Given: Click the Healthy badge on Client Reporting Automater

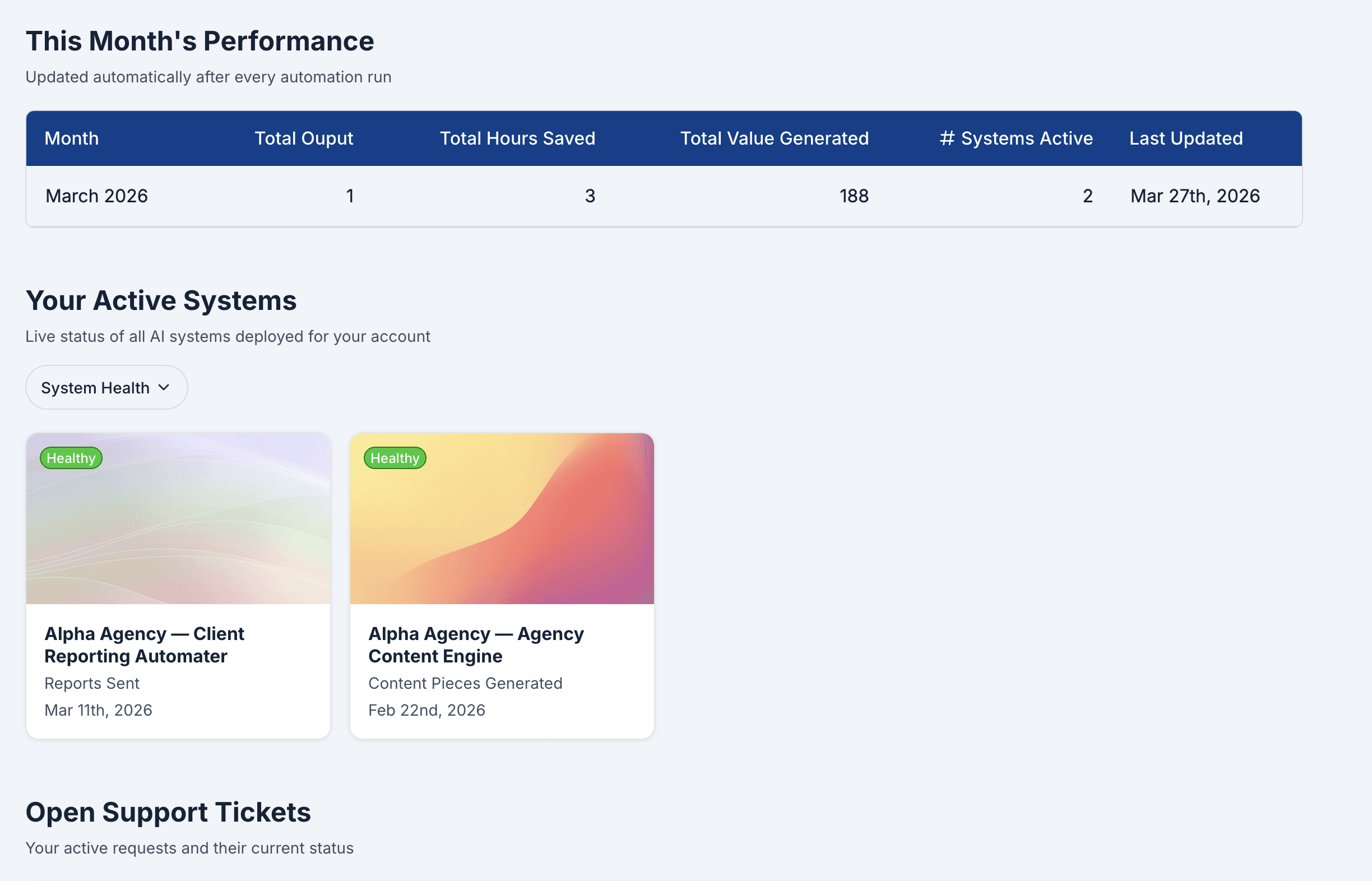Looking at the screenshot, I should [71, 458].
